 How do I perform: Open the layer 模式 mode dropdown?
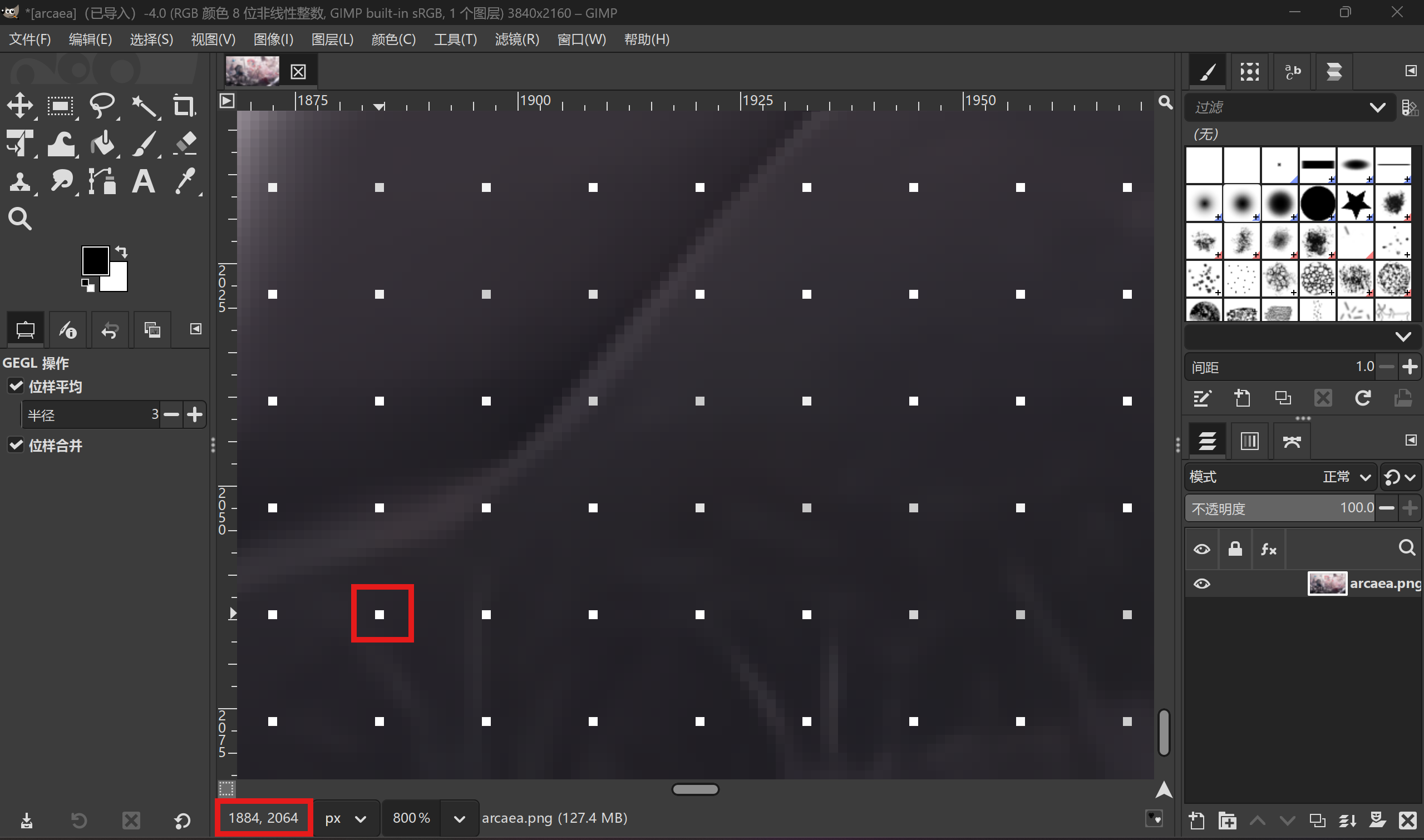click(1280, 477)
